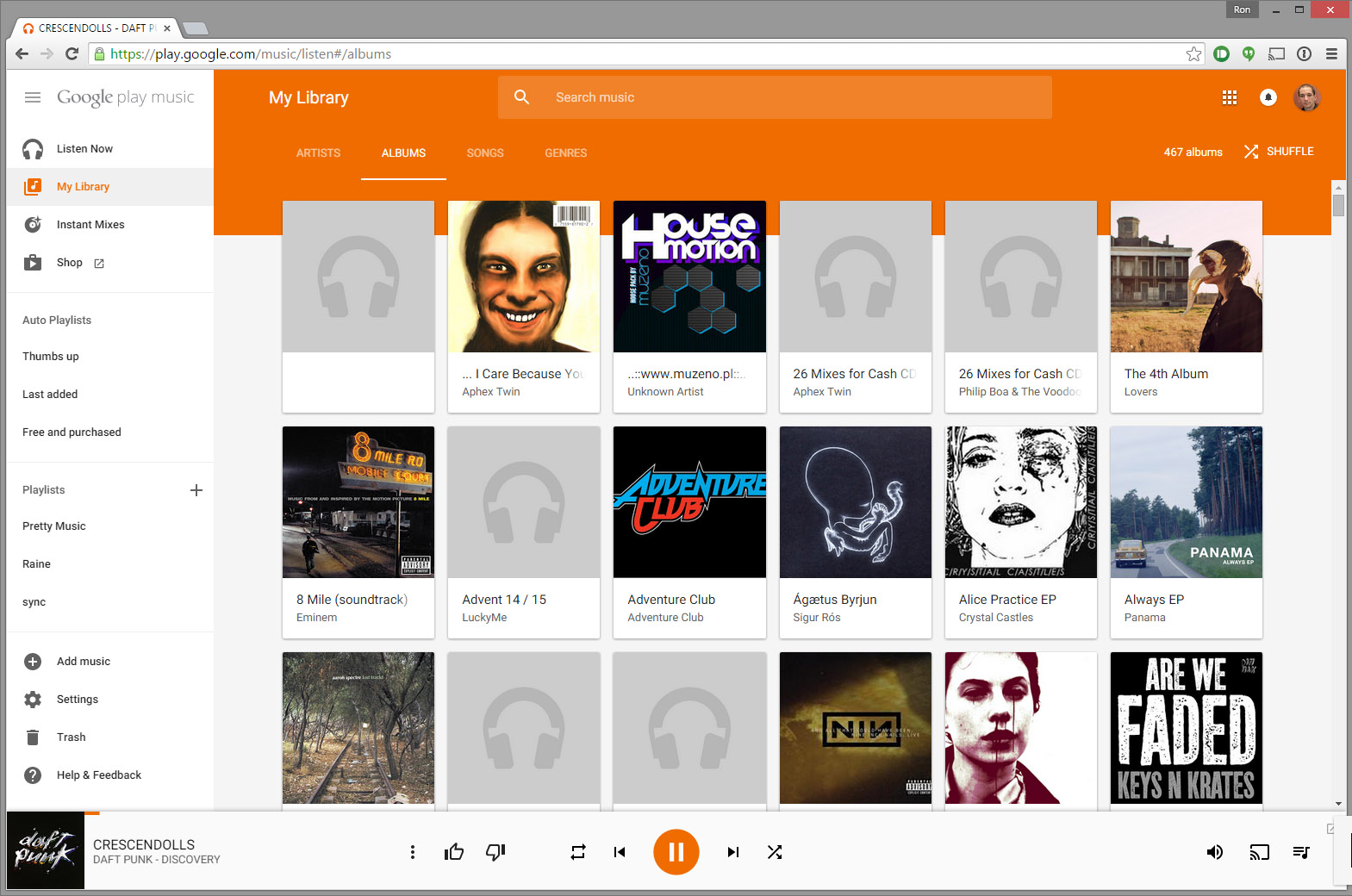This screenshot has height=896, width=1352.
Task: Pause the playing track
Action: click(x=676, y=852)
